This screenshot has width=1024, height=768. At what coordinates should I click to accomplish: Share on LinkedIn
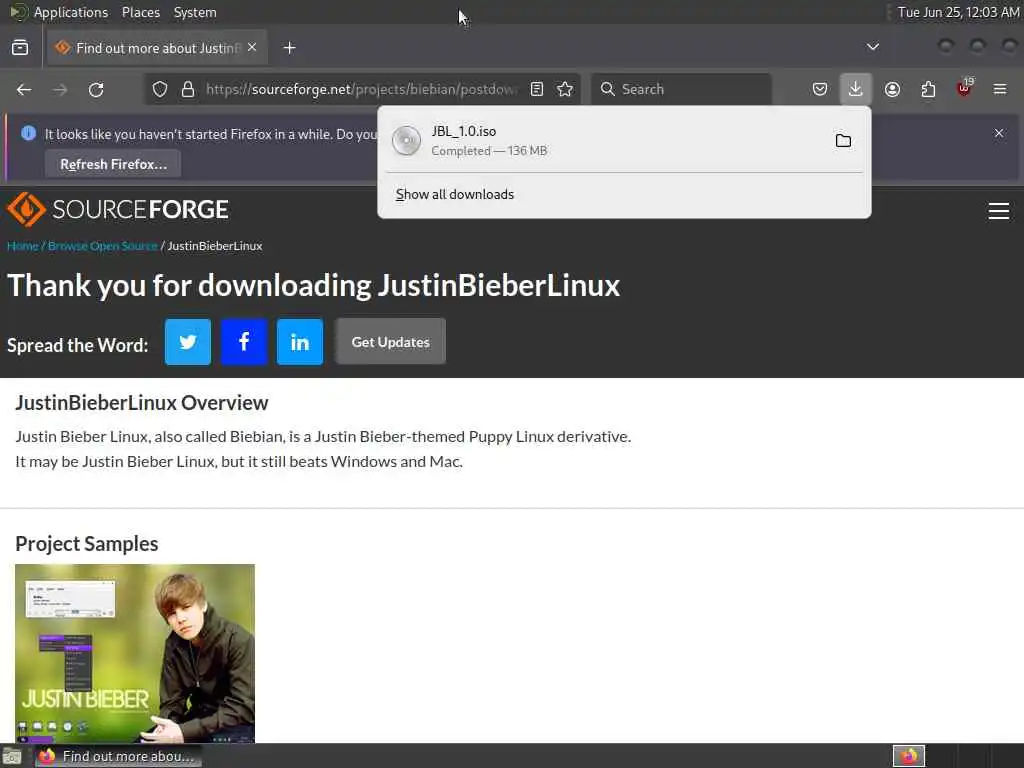point(300,342)
